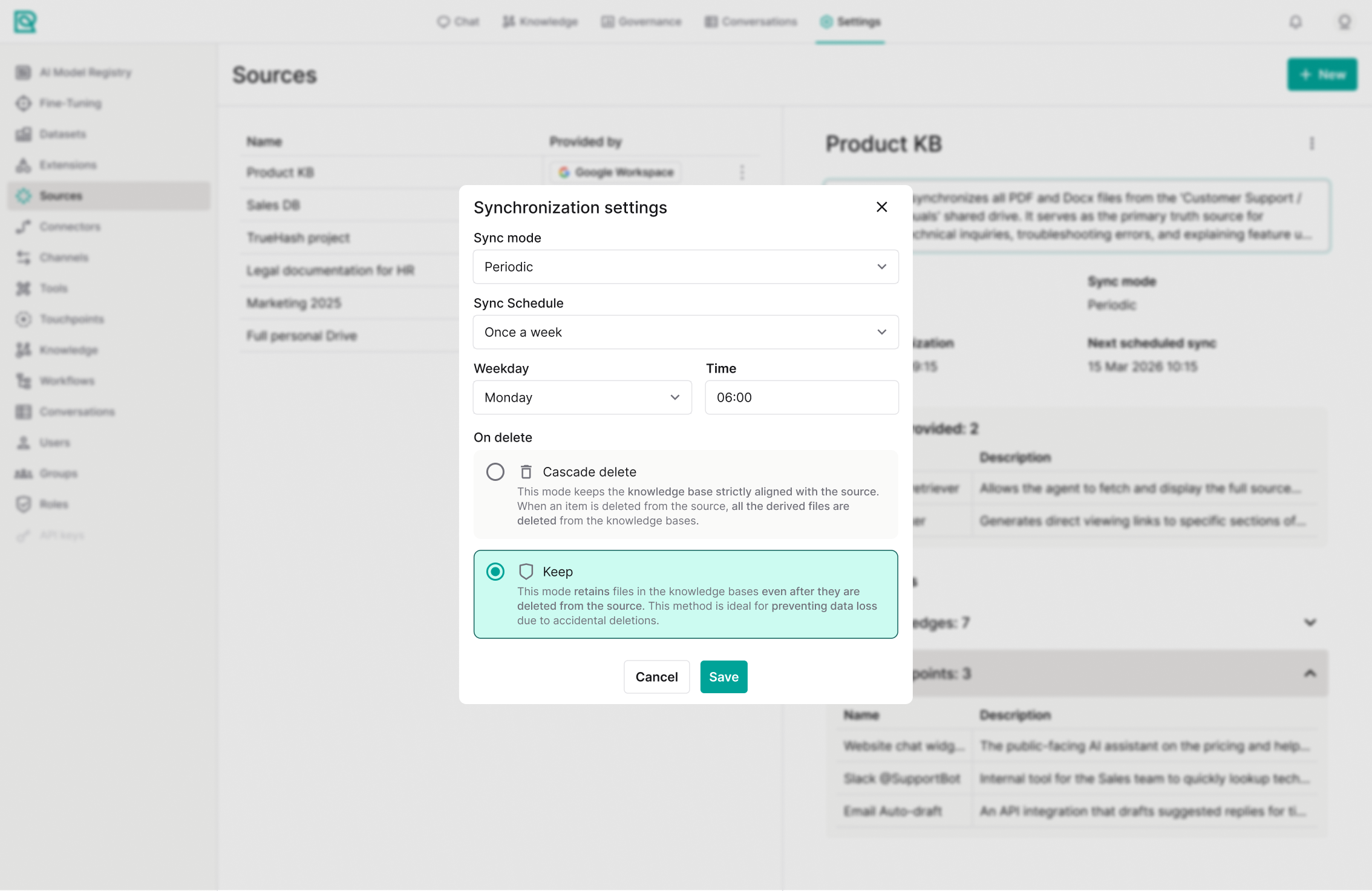Viewport: 1372px width, 891px height.
Task: Click the Cascade delete trash icon
Action: (526, 472)
